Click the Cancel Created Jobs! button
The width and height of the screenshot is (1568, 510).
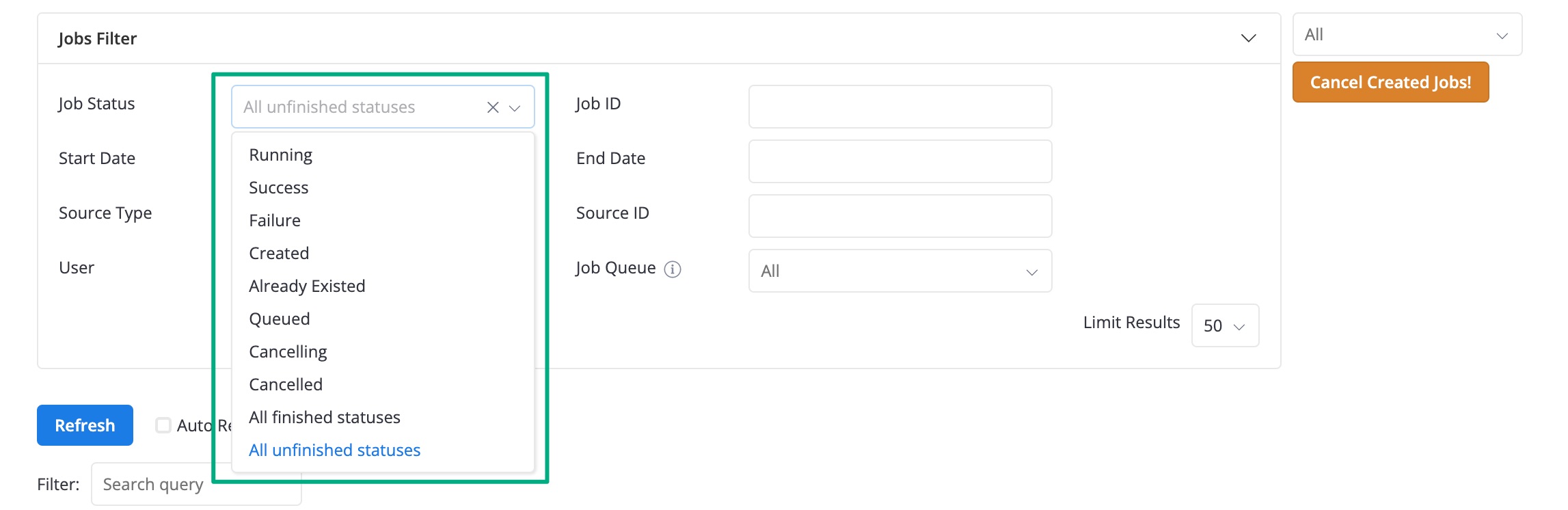point(1390,82)
